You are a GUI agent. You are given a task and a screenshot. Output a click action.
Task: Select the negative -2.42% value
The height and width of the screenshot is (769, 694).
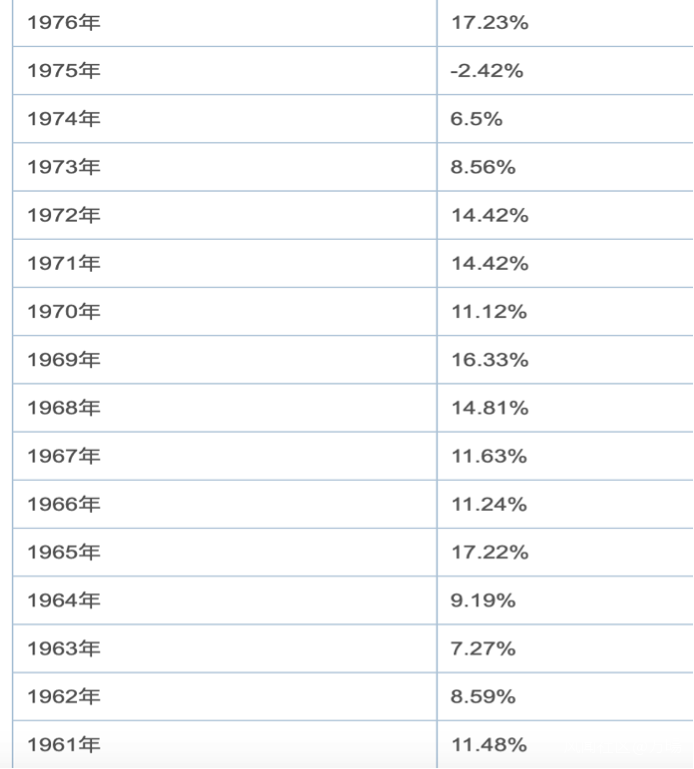(487, 71)
